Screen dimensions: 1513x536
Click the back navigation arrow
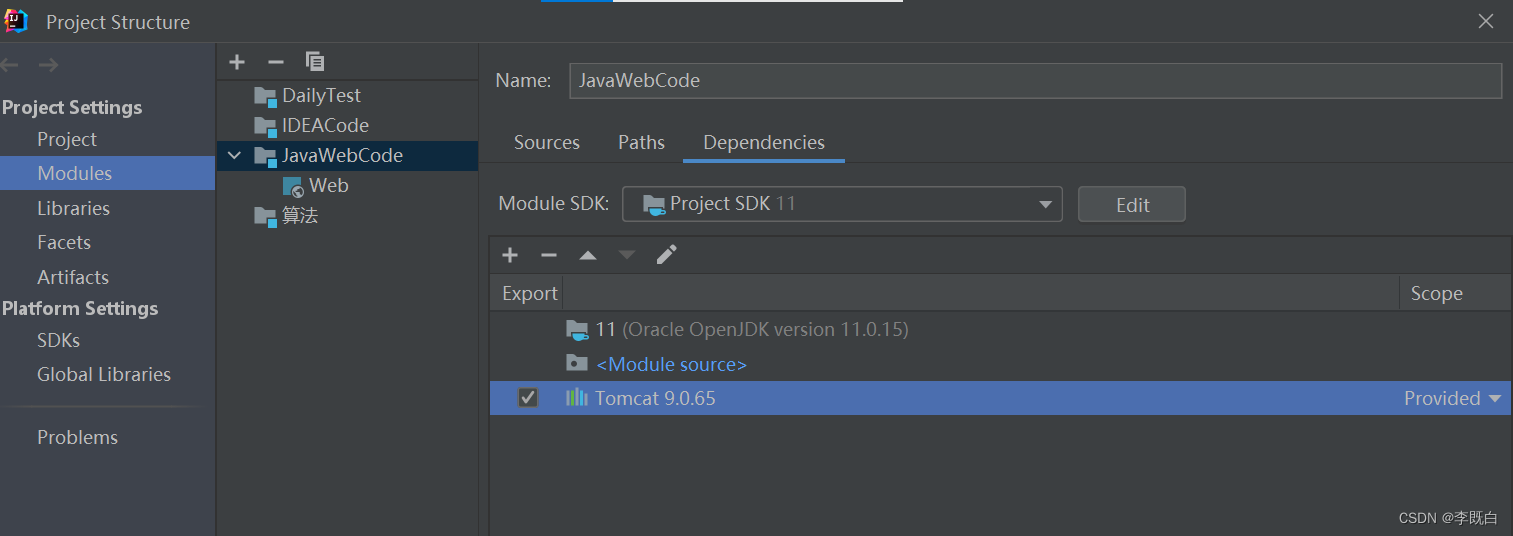pos(11,66)
